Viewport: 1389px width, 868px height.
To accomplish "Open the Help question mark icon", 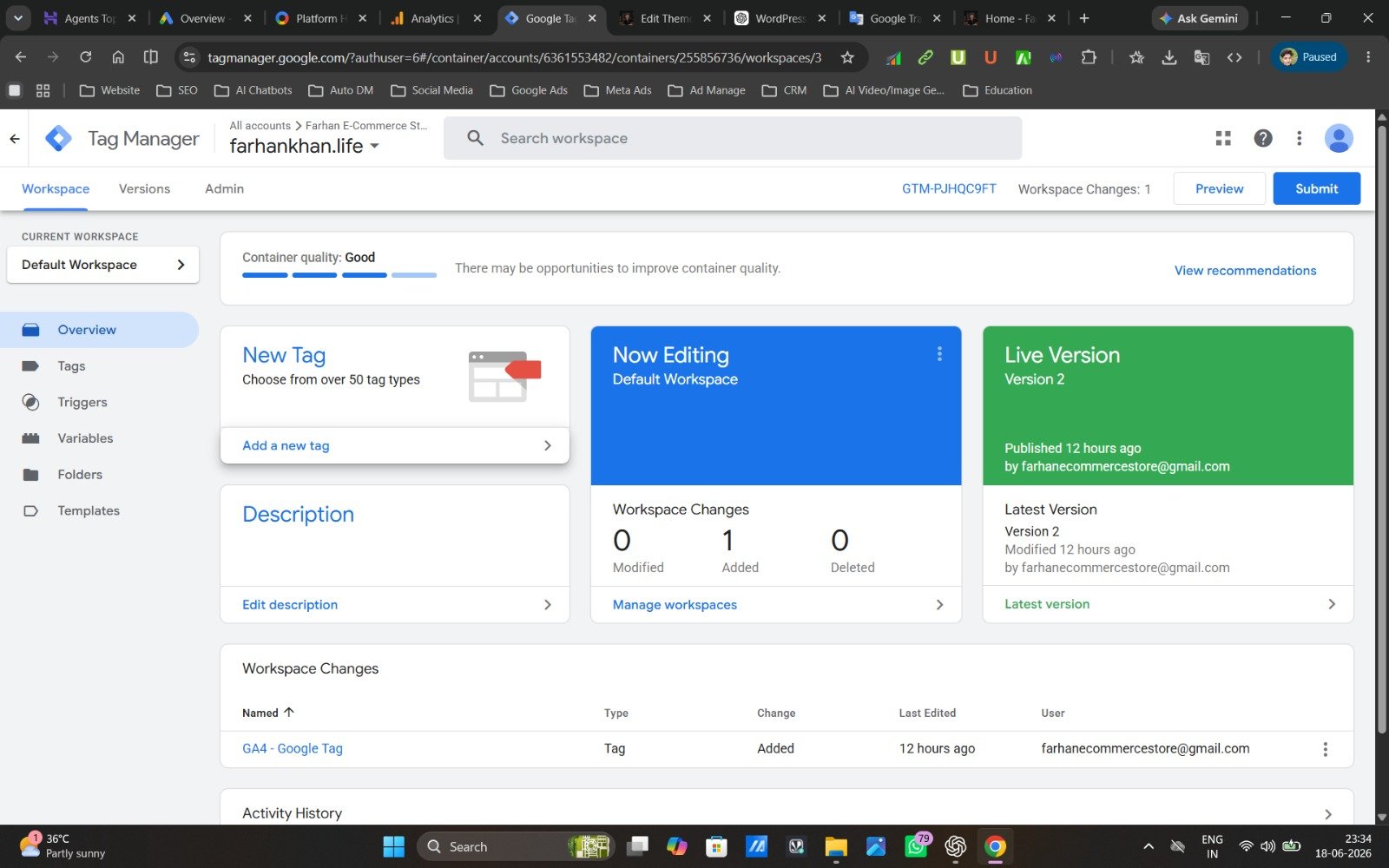I will point(1263,138).
